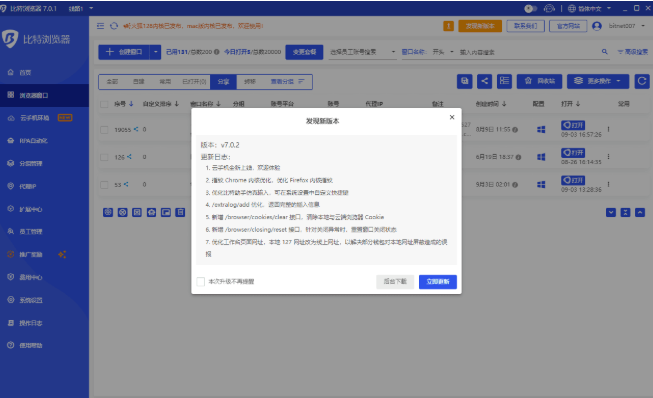Click the first blue save-search toolbar icon
Image resolution: width=653 pixels, height=398 pixels.
coord(465,81)
